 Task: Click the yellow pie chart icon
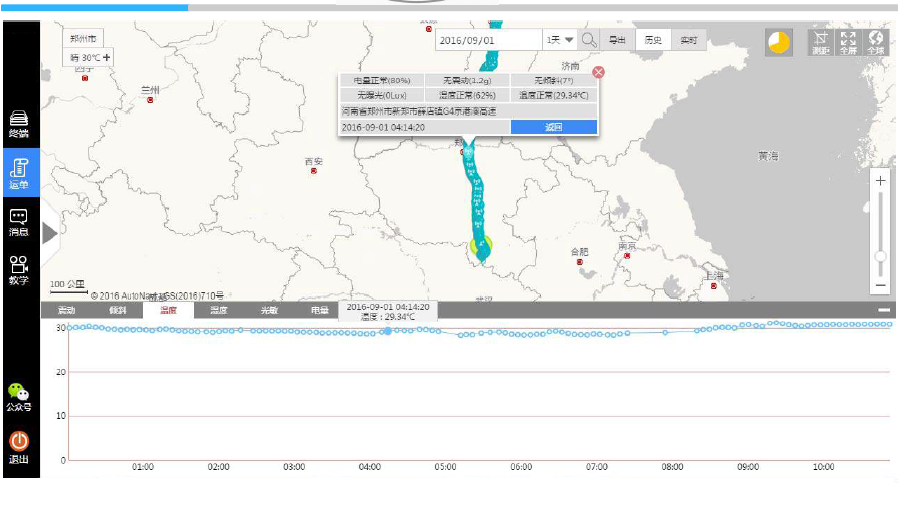pos(778,43)
